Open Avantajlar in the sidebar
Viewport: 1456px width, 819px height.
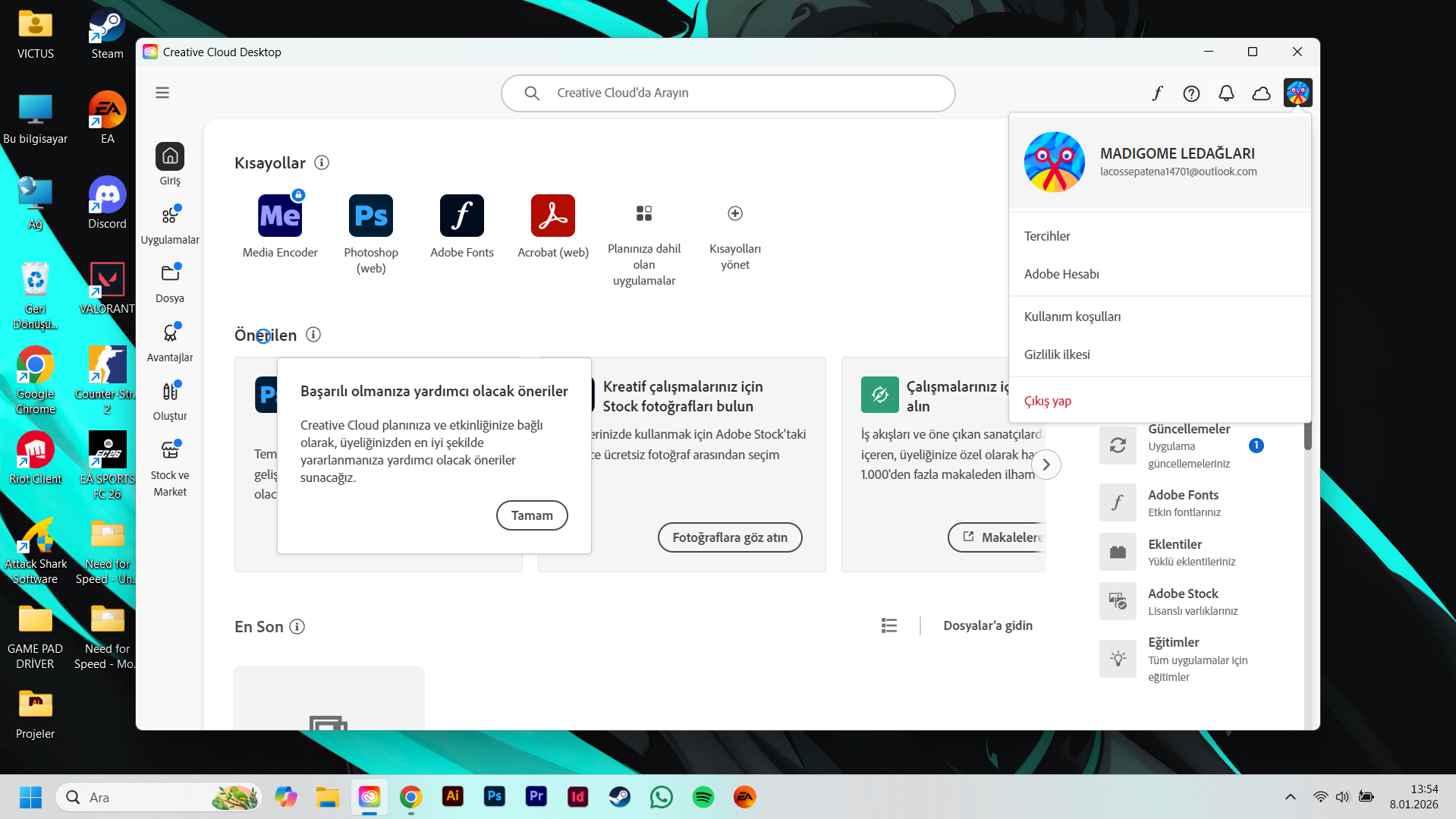(170, 342)
